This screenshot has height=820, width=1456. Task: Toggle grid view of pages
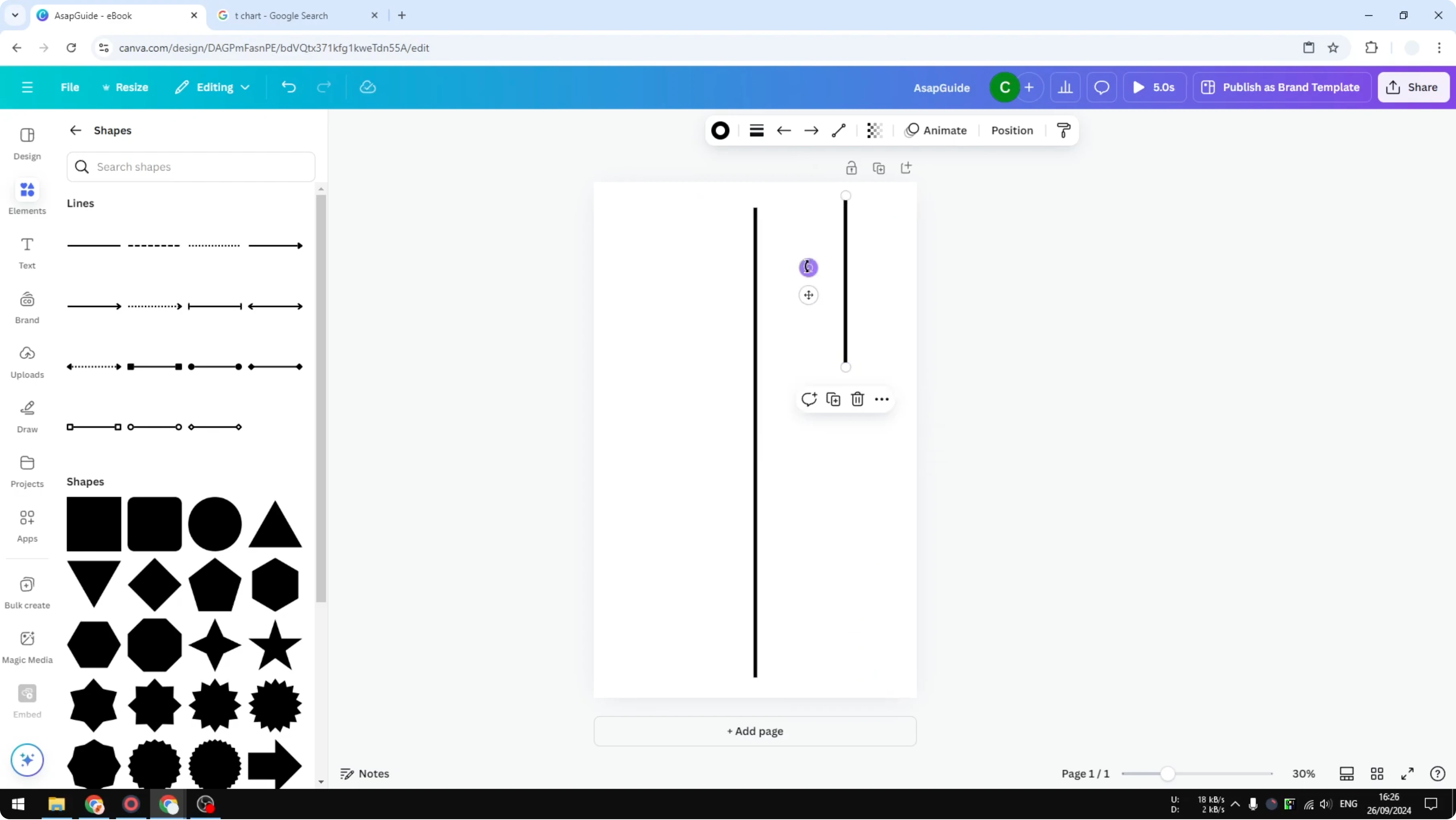click(x=1377, y=774)
